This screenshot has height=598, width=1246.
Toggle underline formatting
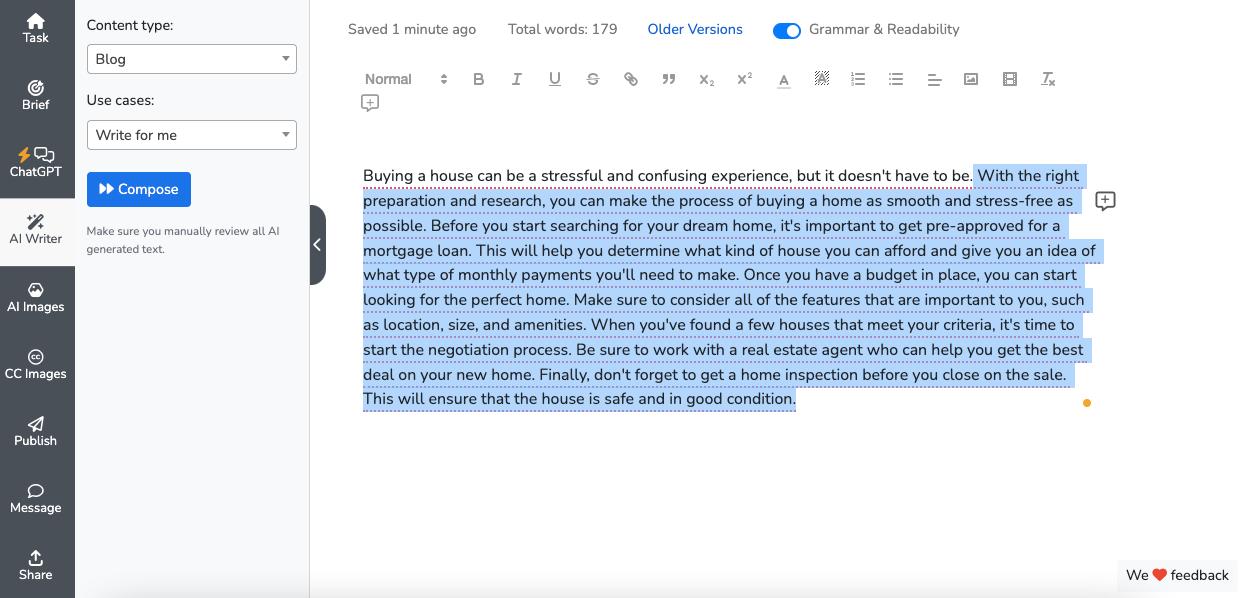point(555,79)
